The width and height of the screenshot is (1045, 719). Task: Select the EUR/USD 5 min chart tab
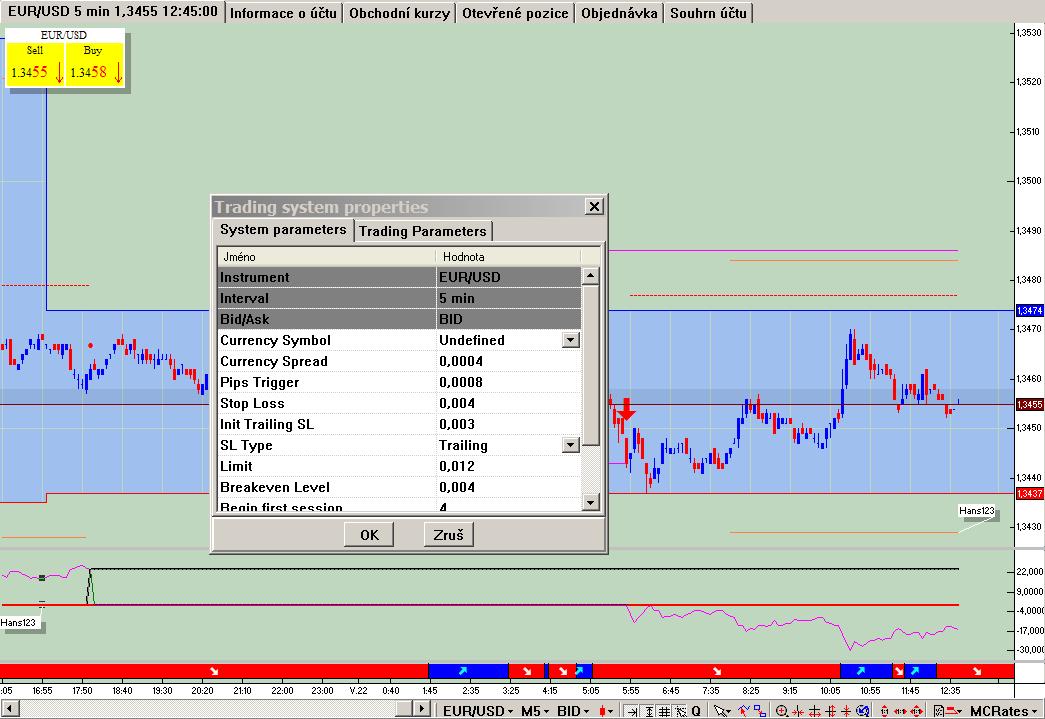click(113, 11)
